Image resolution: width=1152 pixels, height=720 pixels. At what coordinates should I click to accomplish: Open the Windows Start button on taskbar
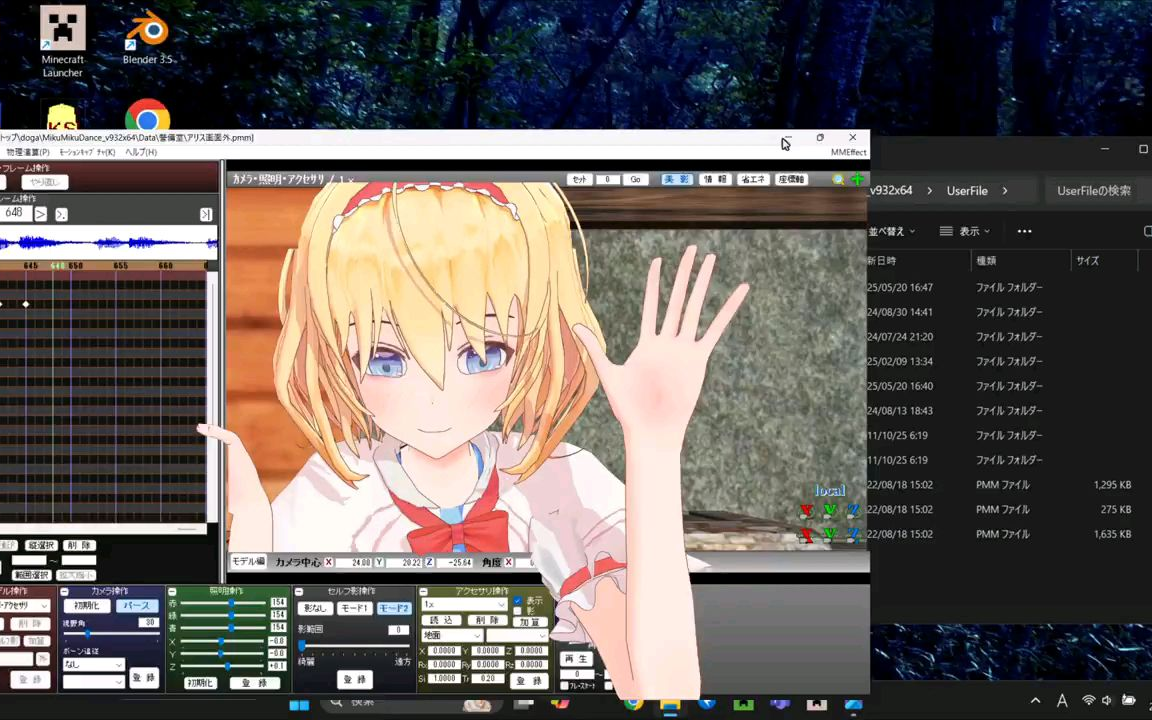coord(299,705)
